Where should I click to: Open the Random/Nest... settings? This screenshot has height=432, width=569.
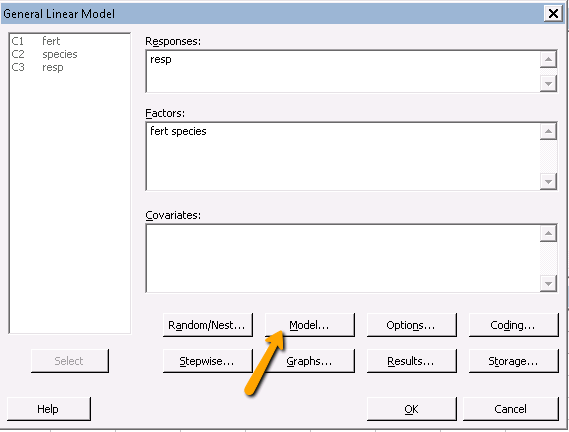[208, 325]
